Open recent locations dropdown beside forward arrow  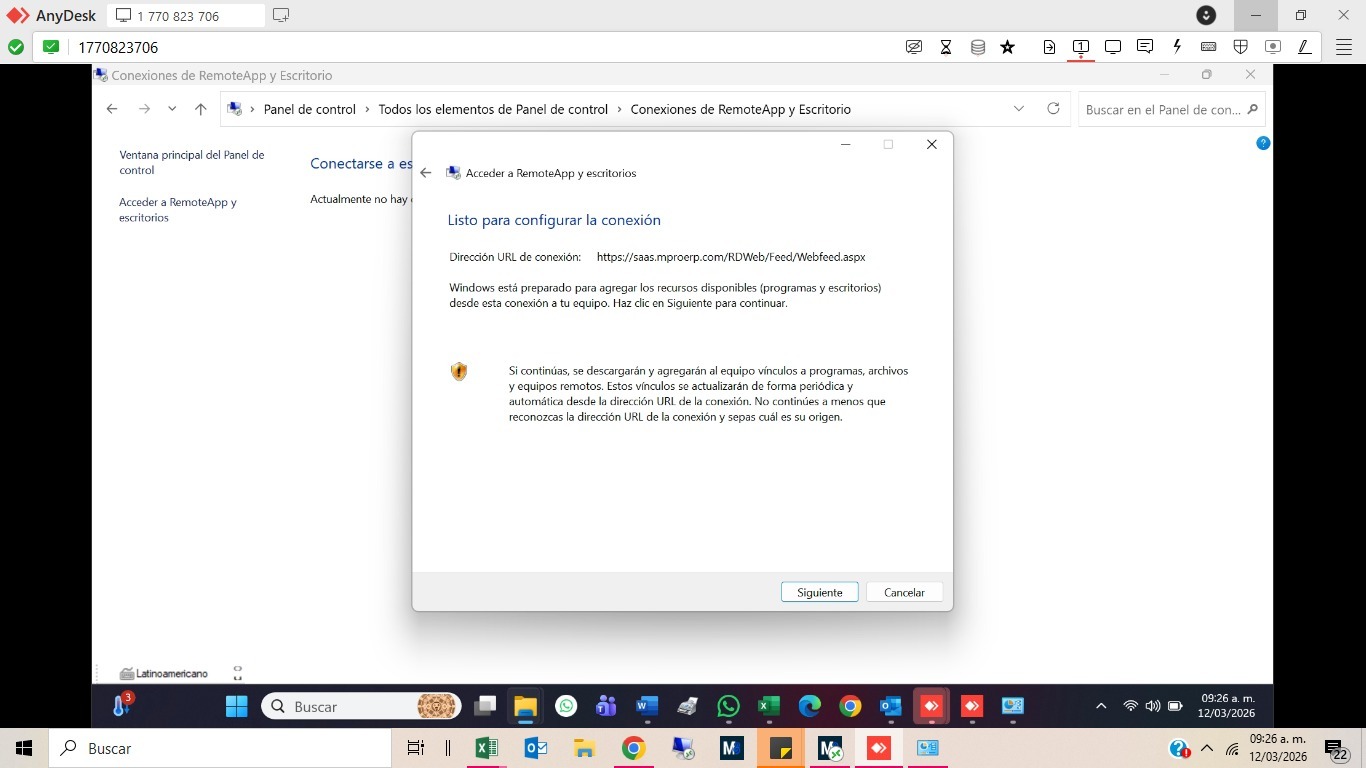[x=172, y=109]
